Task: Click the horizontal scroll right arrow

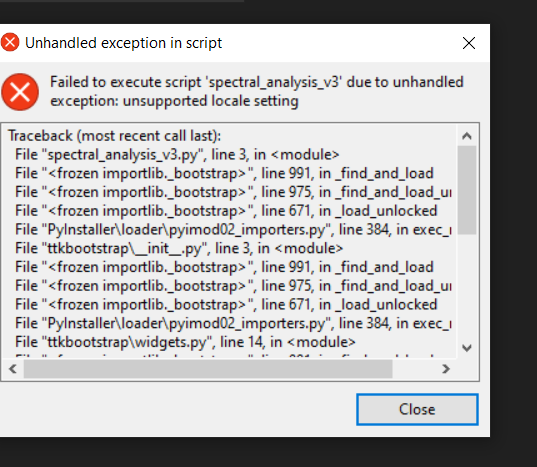Action: coord(446,369)
